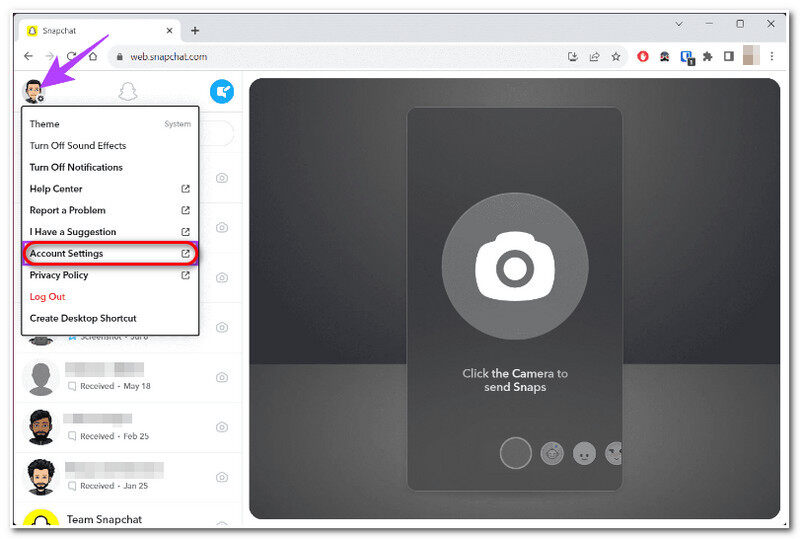Go to browser home page icon
Screen dimensions: 800x539
click(x=93, y=56)
